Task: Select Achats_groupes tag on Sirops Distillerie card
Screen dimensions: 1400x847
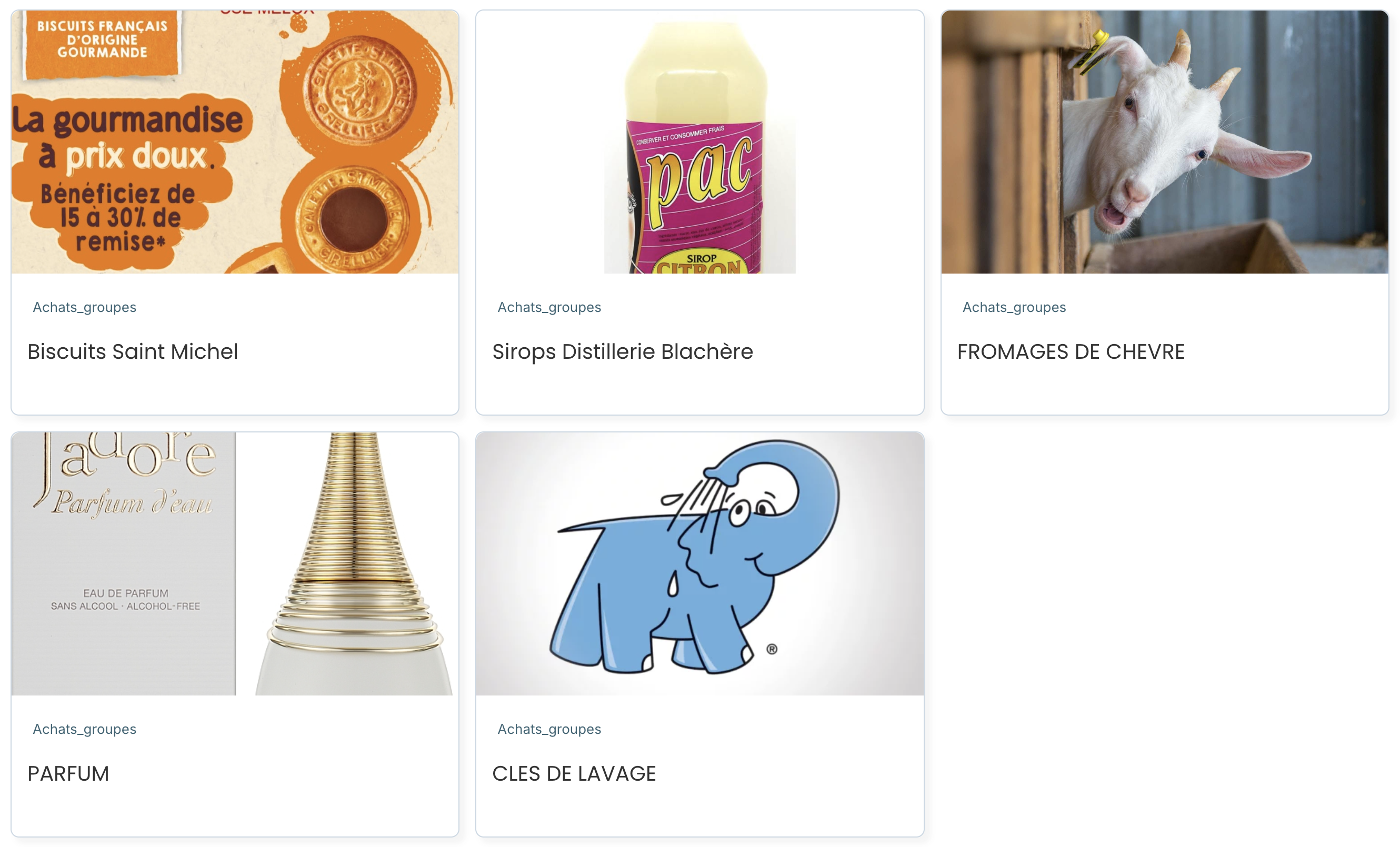Action: pos(549,307)
